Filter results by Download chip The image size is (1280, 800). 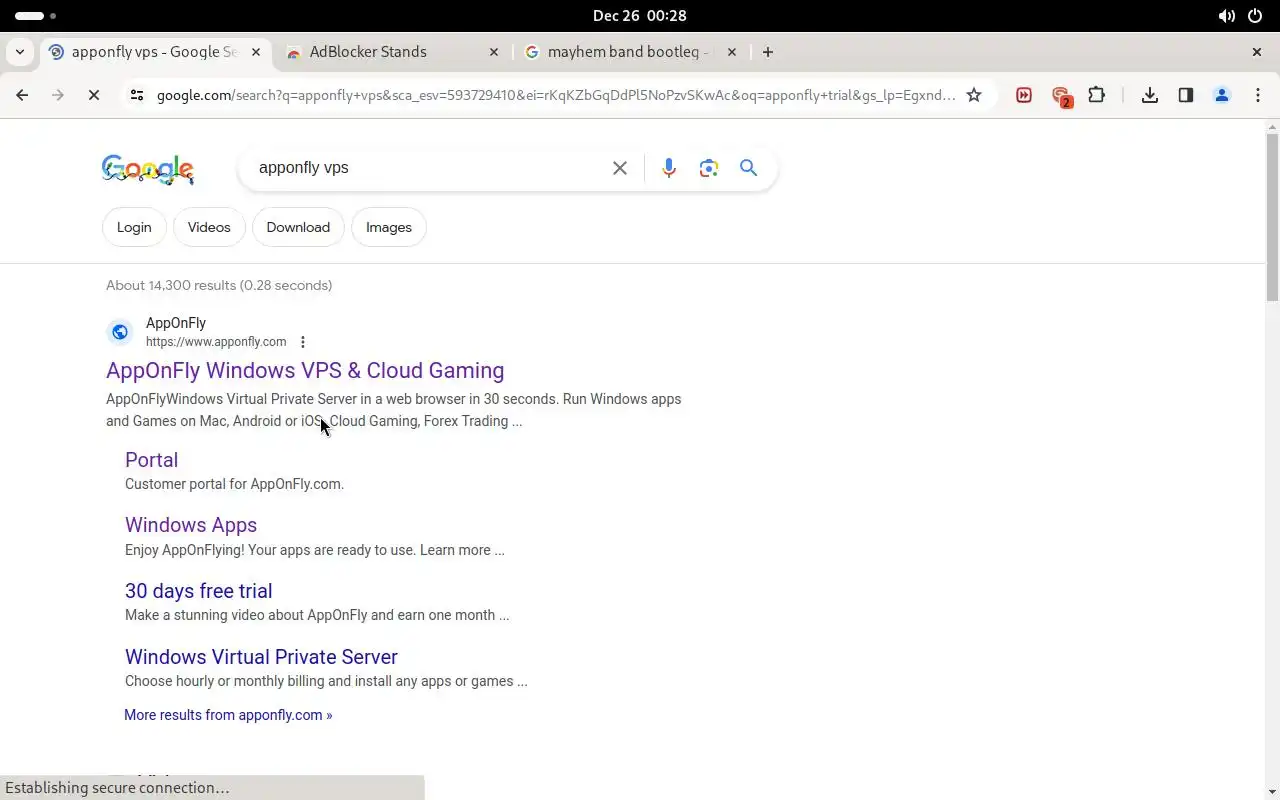[298, 227]
